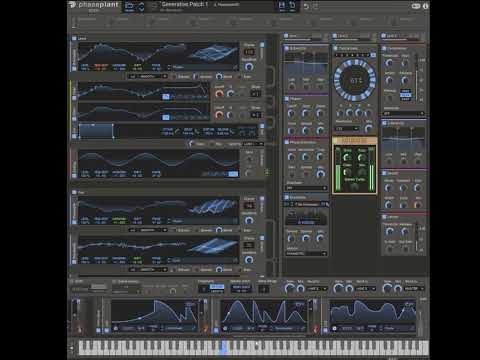The image size is (480, 360).
Task: Click the save preset floppy icon
Action: click(282, 5)
